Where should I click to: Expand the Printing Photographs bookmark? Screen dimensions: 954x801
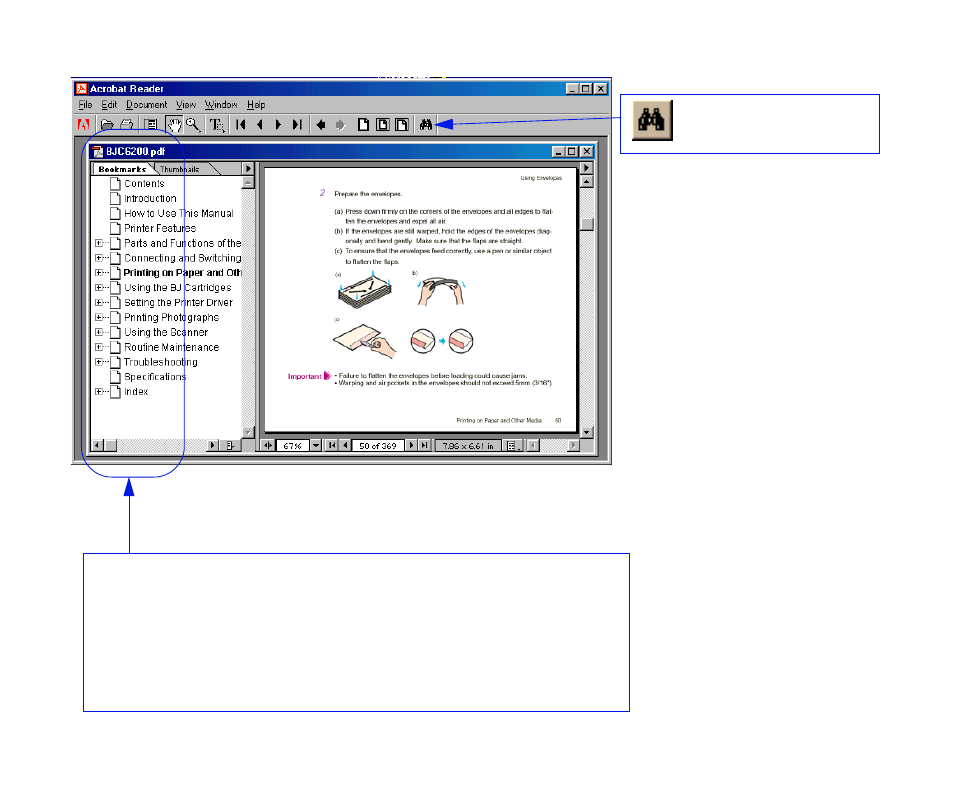[x=99, y=317]
